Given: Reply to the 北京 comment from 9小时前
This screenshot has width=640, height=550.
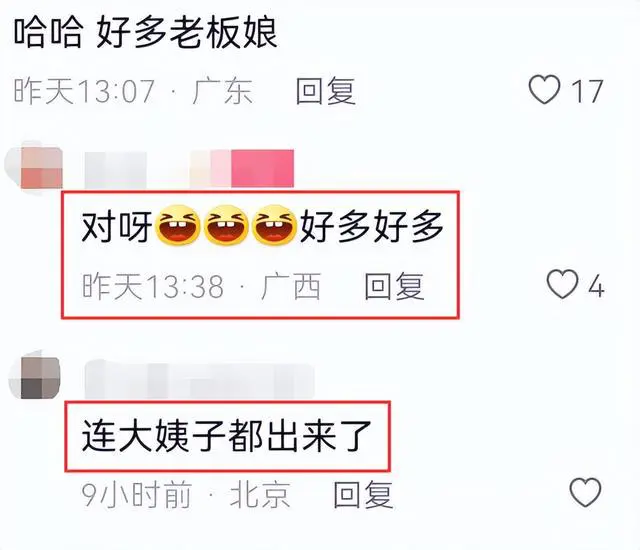Looking at the screenshot, I should [363, 495].
